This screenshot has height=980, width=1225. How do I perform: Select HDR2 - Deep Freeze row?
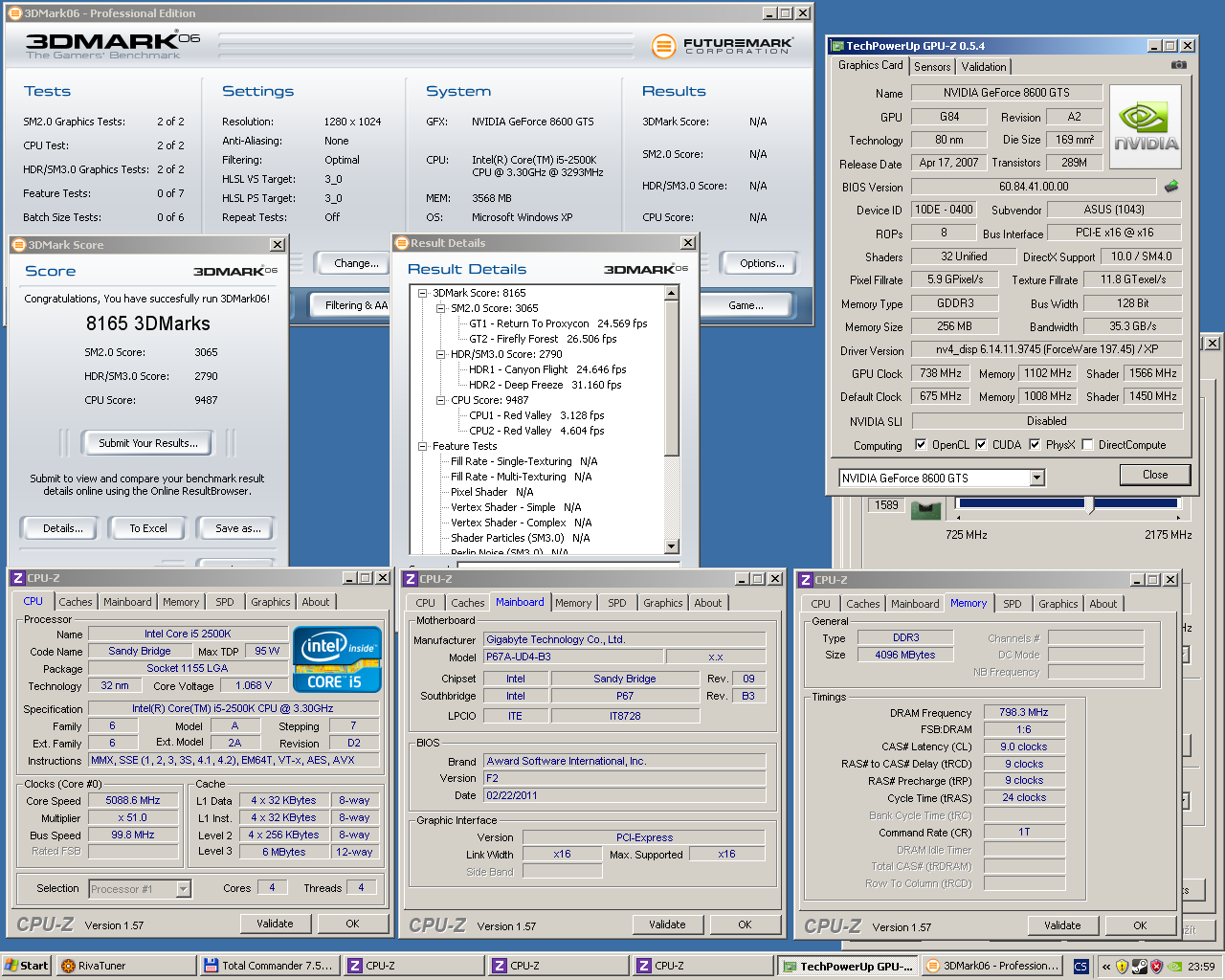545,385
